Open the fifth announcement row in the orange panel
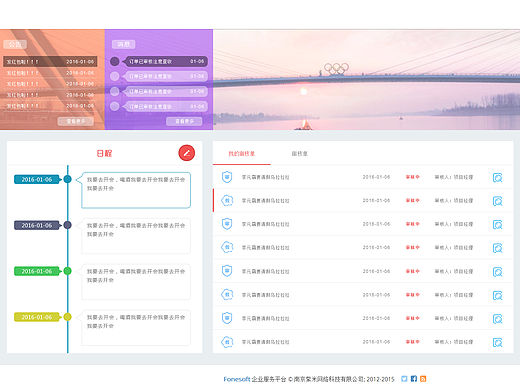 (x=50, y=106)
